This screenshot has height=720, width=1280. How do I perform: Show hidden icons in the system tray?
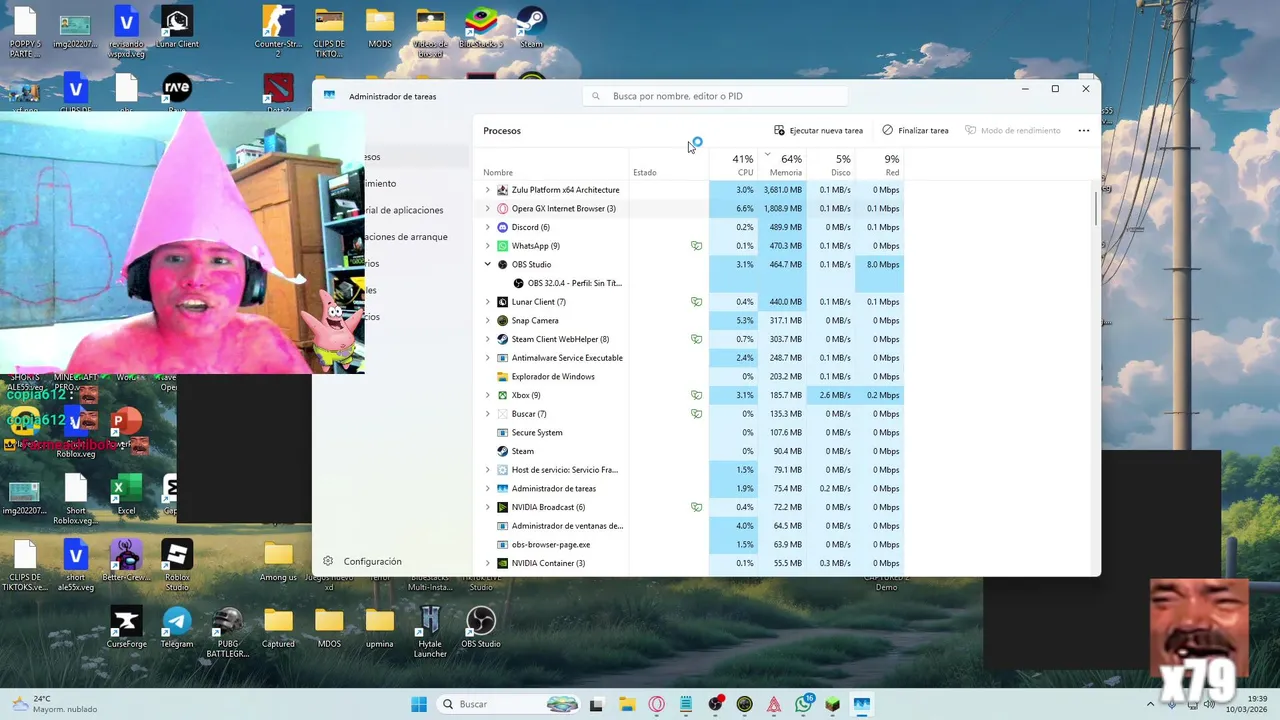(x=1150, y=704)
